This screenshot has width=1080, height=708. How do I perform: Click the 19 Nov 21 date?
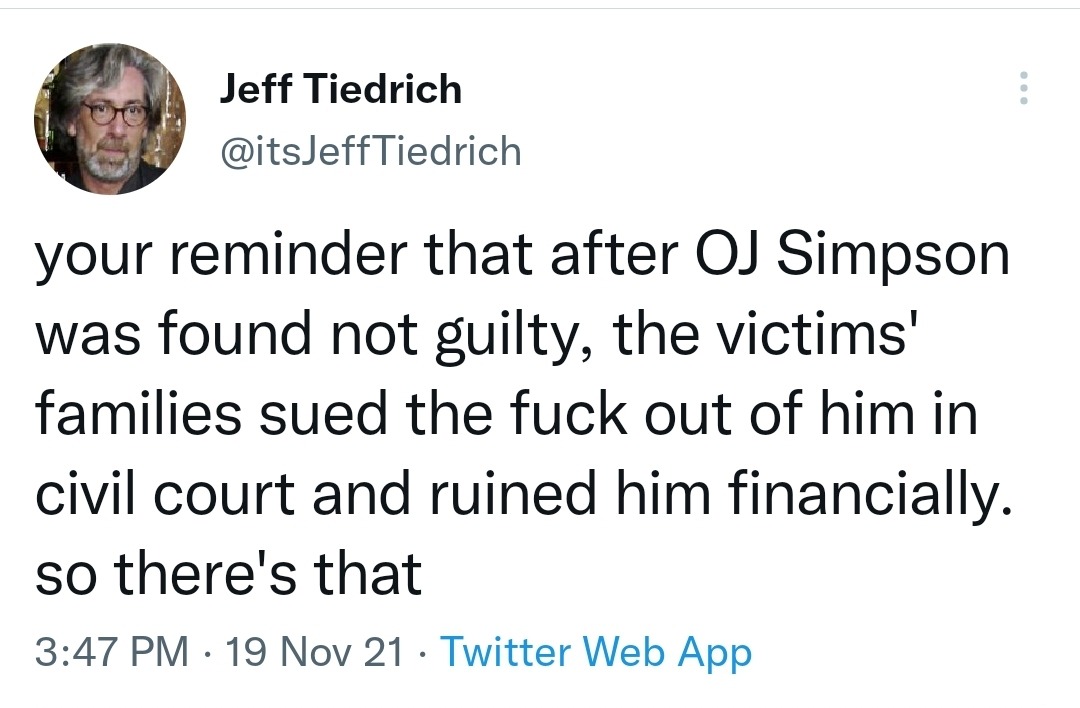tap(315, 653)
